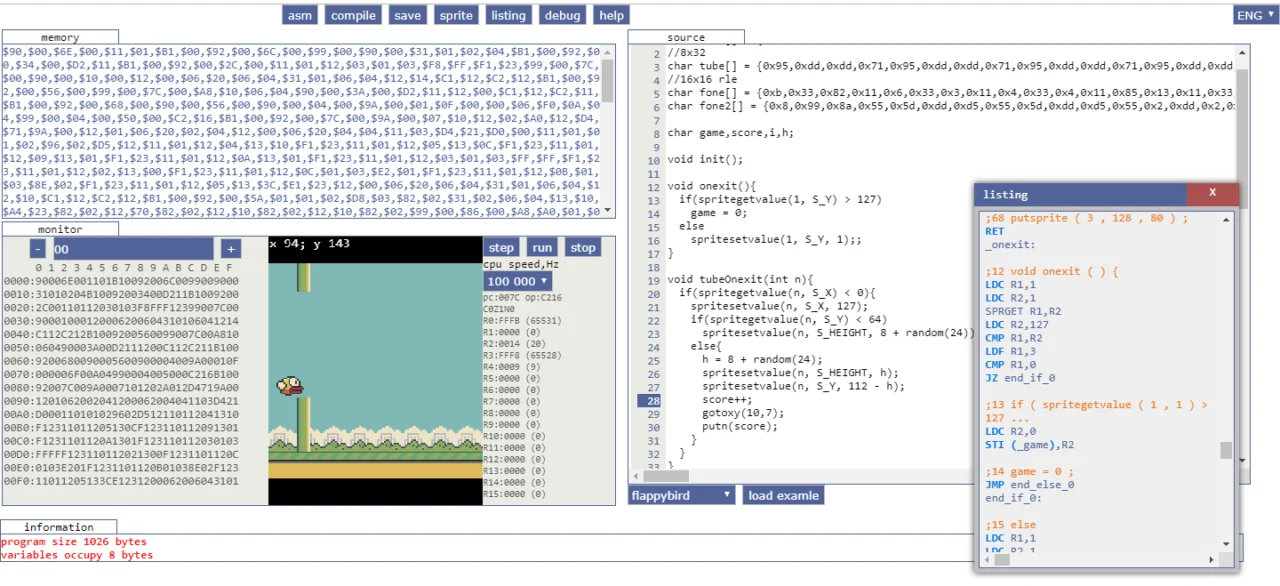This screenshot has height=586, width=1280.
Task: Click 'void tubeOnexit(int n){' source line
Action: coord(741,279)
